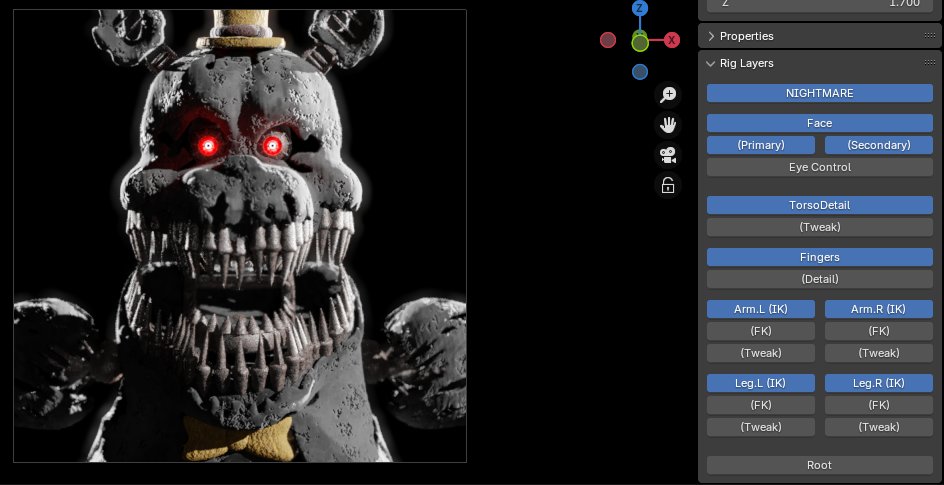Enable the Root rig layer
The image size is (944, 485).
click(819, 465)
